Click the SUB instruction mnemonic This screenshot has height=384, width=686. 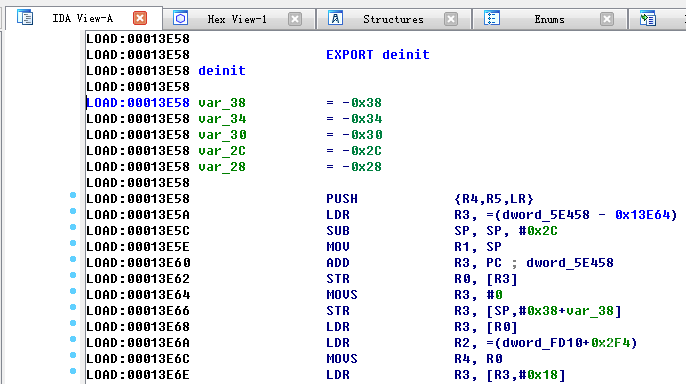point(338,231)
